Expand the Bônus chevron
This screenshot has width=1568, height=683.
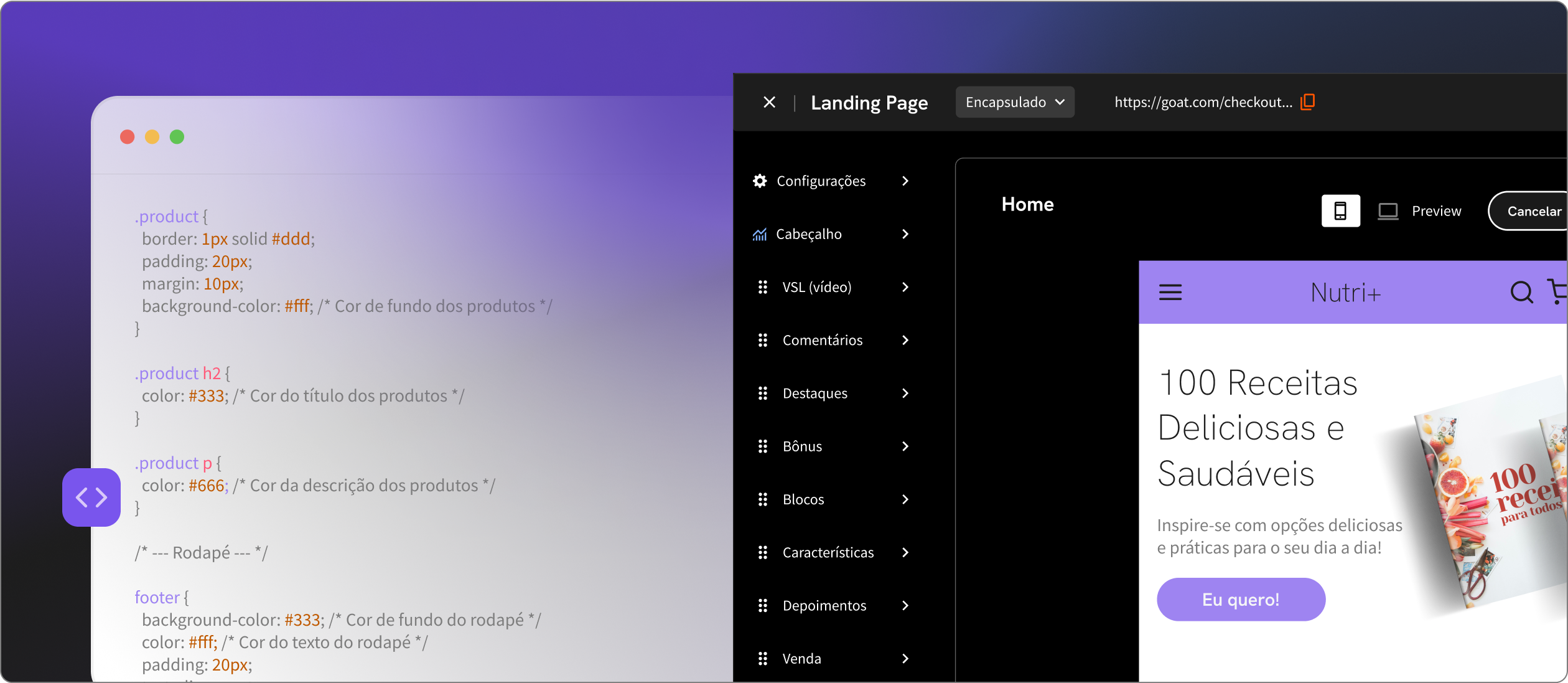905,446
